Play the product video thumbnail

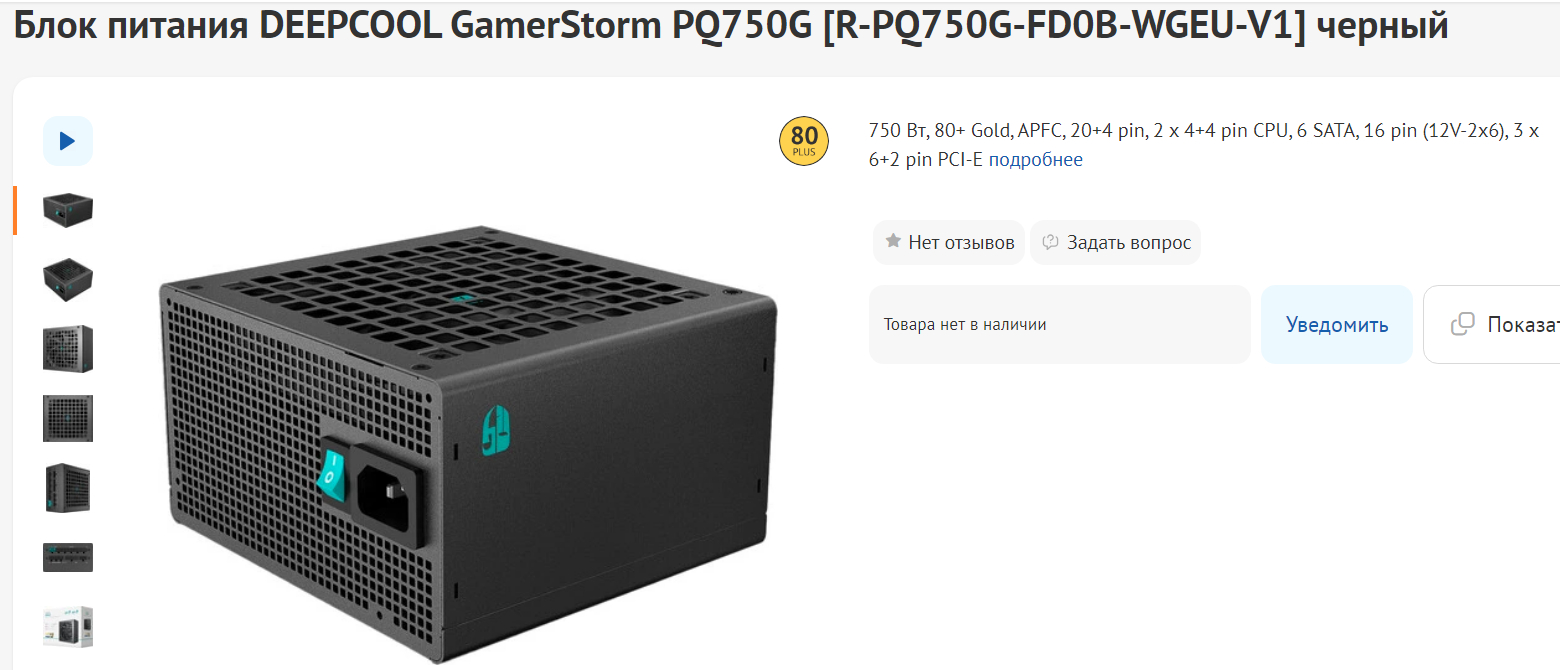tap(68, 141)
